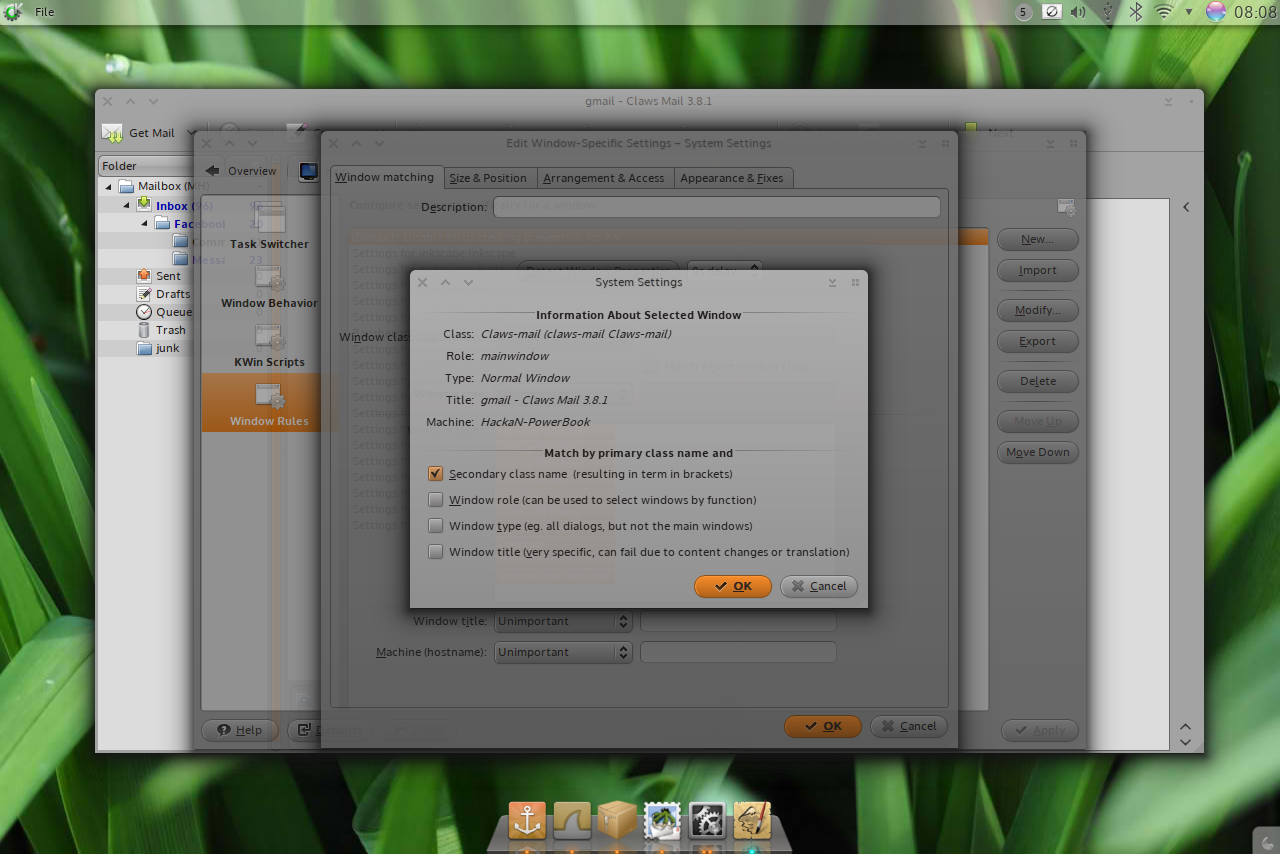This screenshot has width=1280, height=854.
Task: Enable the Window role checkbox
Action: pos(435,500)
